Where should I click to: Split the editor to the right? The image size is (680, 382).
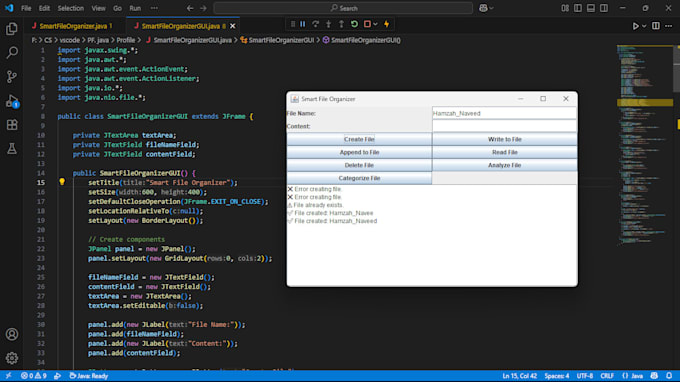tap(656, 26)
